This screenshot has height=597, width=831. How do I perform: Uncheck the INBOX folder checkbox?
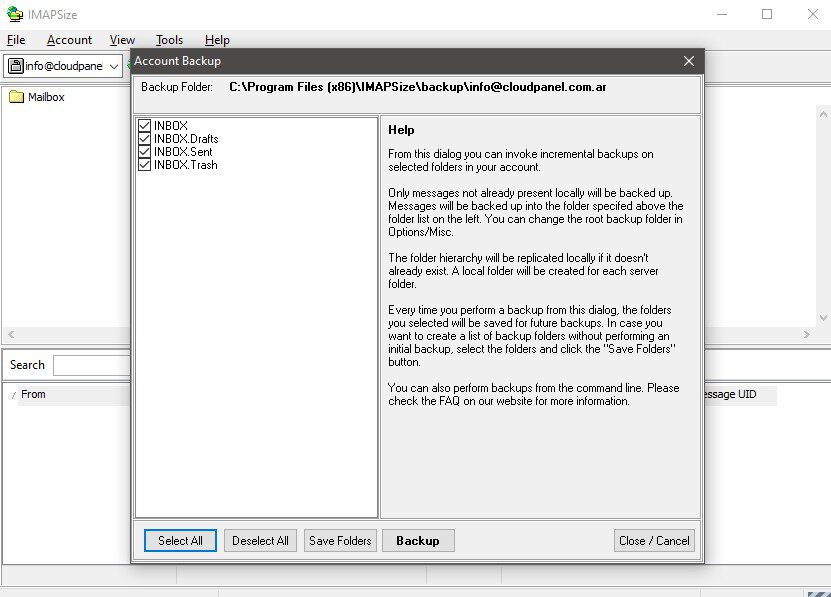pos(145,125)
